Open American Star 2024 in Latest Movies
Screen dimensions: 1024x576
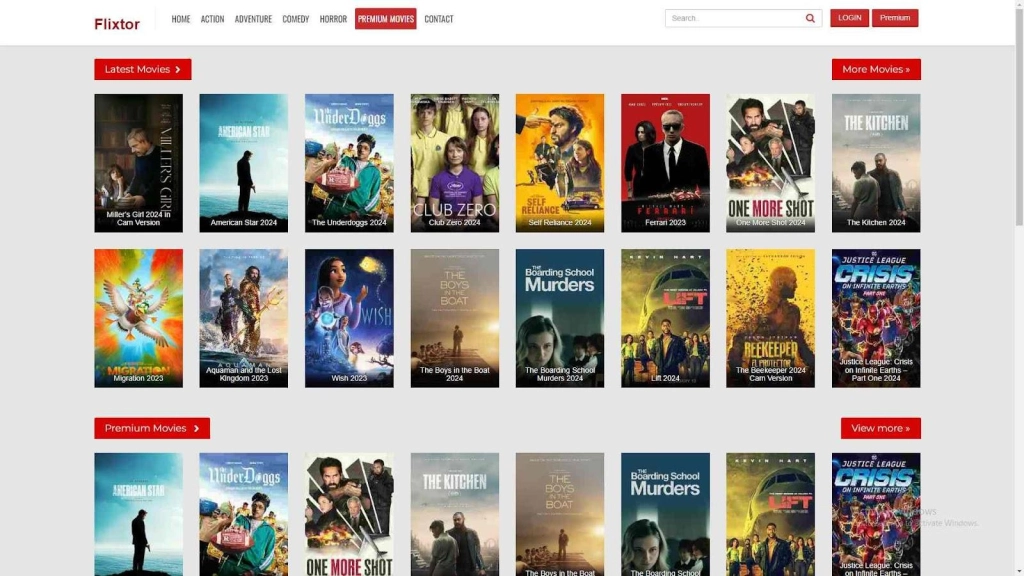pos(244,163)
